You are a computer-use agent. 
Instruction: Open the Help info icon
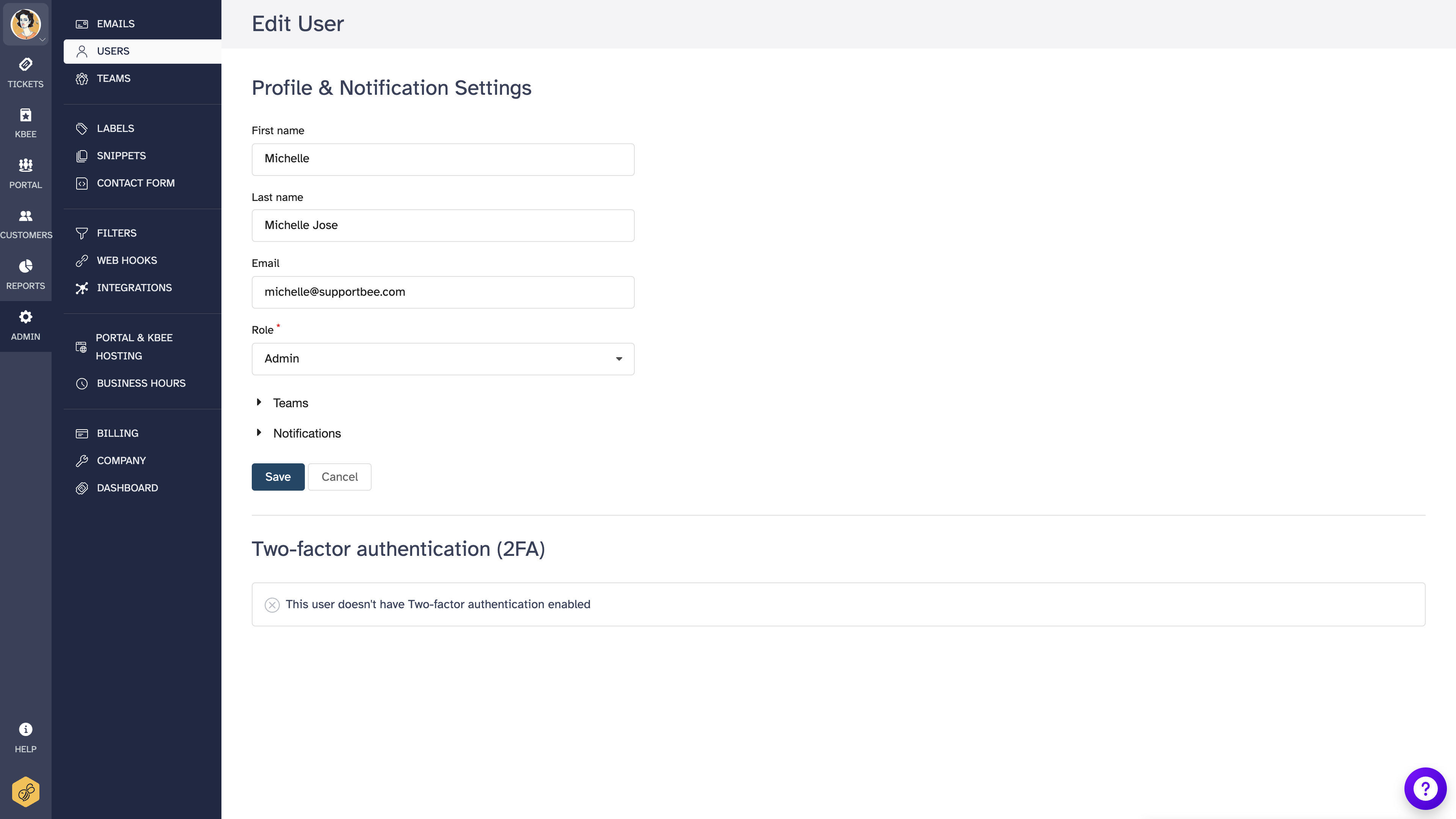click(25, 729)
